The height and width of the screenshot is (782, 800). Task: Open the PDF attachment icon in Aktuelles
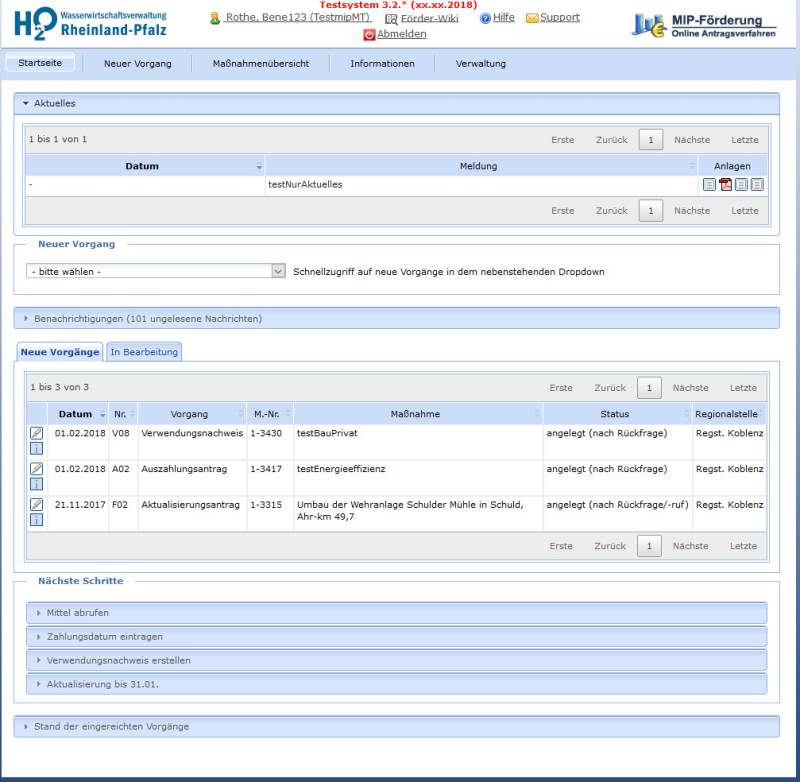coord(725,184)
